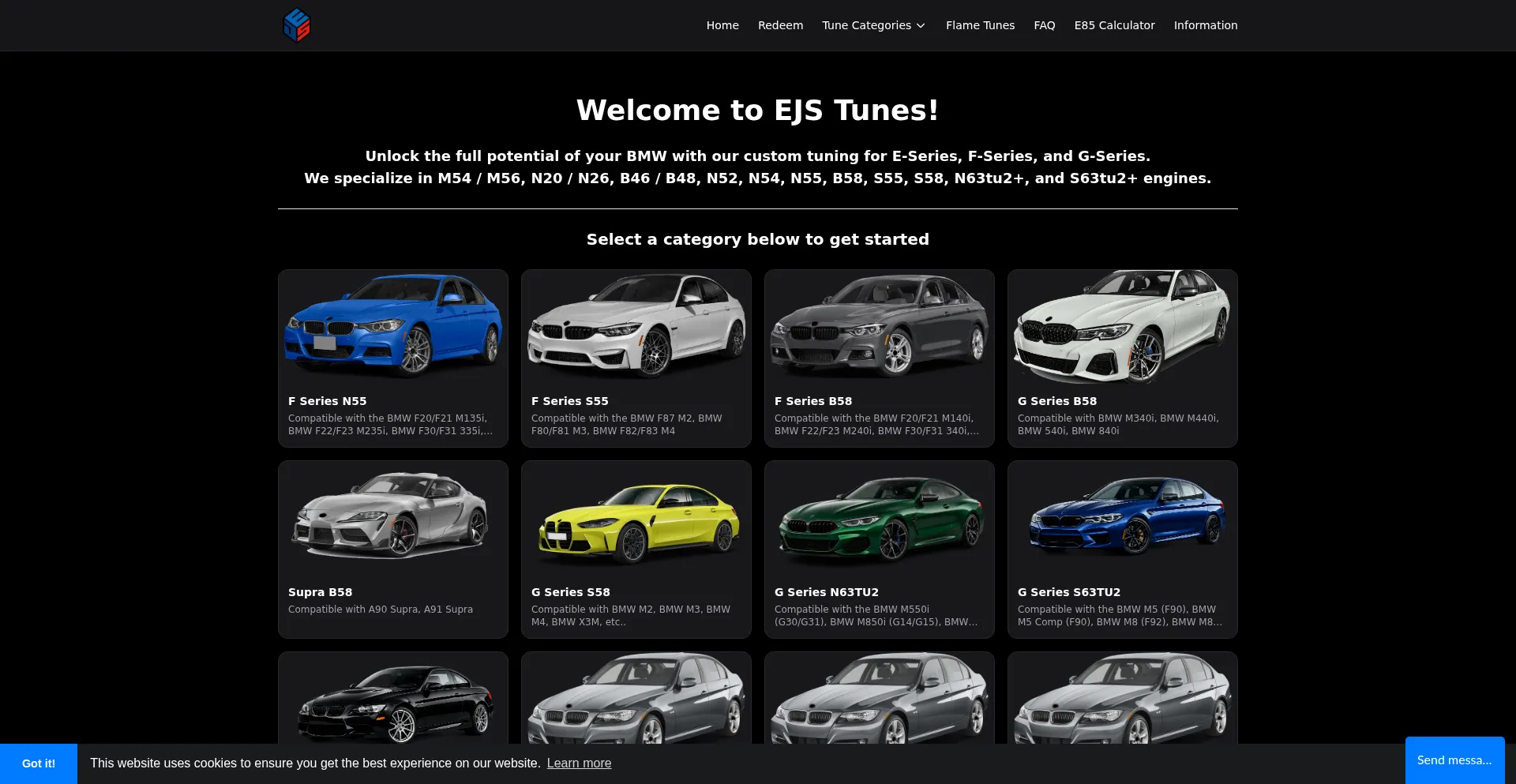Open the Learn more cookie link
This screenshot has width=1516, height=784.
tap(579, 763)
